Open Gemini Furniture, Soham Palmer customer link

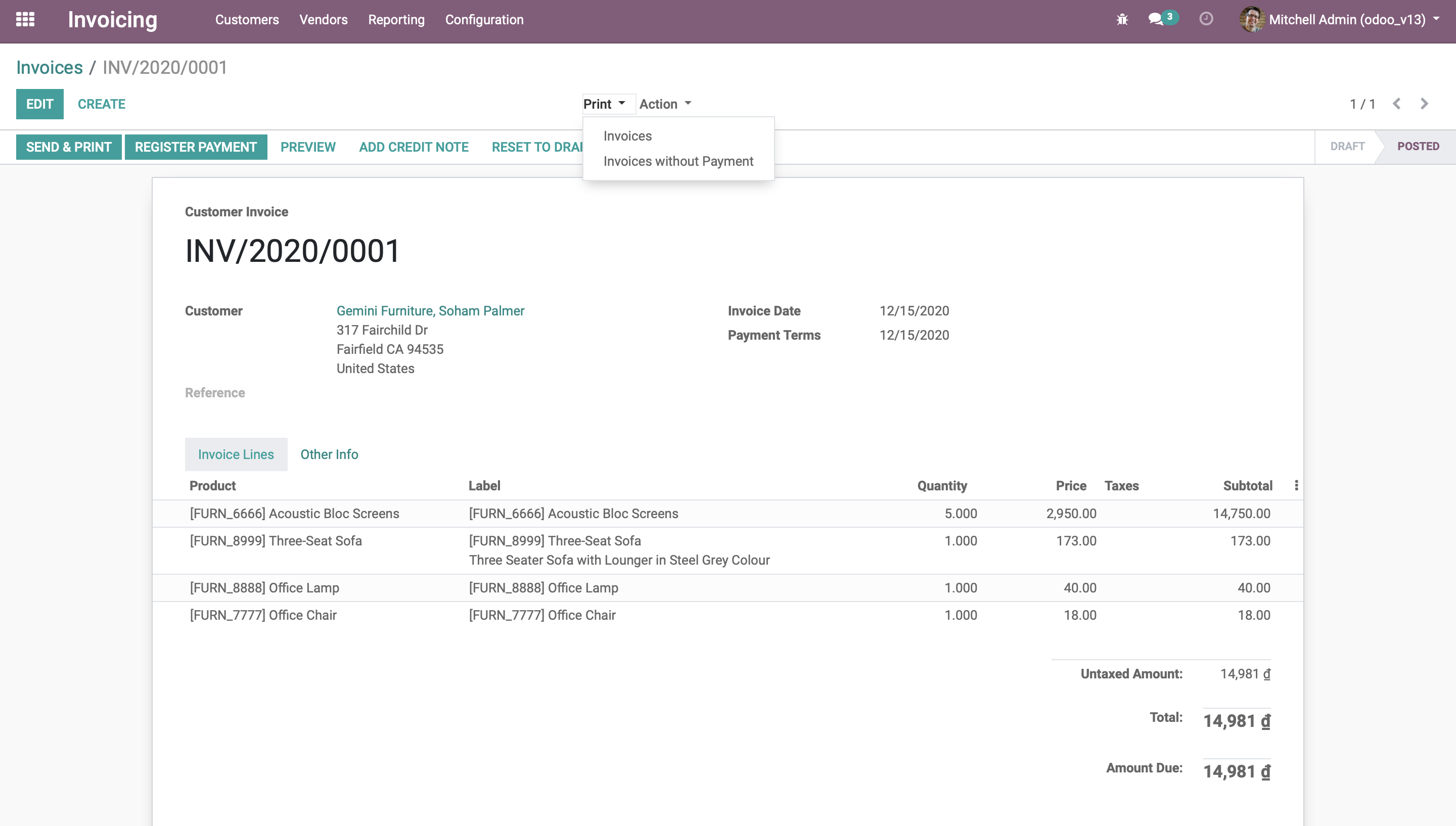coord(430,311)
